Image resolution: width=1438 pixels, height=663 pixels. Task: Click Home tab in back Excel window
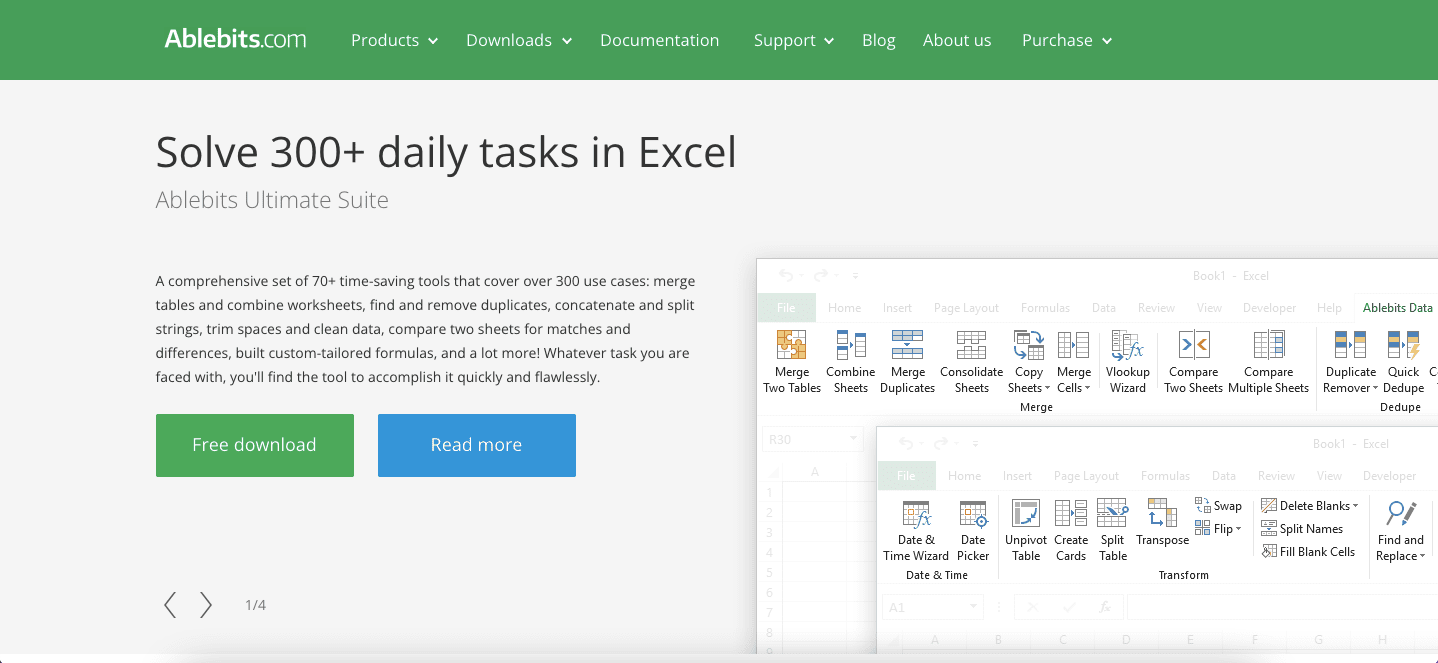[844, 308]
